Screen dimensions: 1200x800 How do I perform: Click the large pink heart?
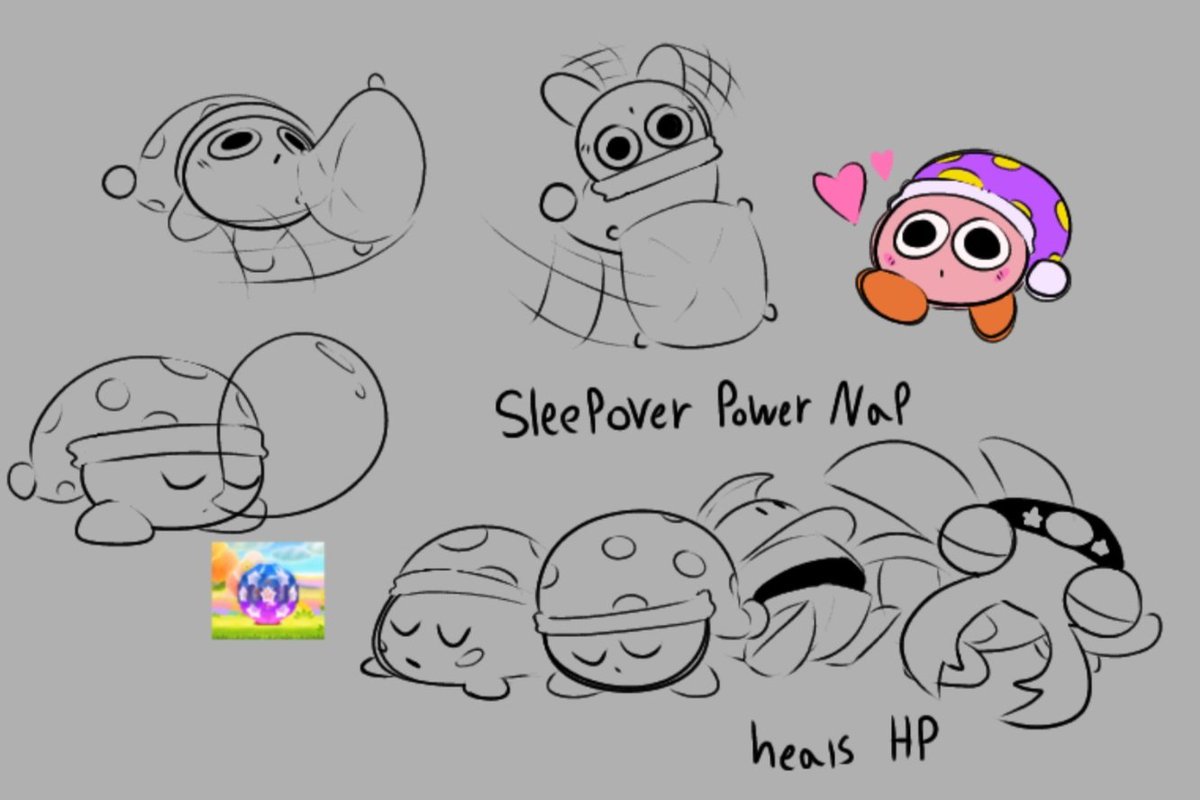(x=840, y=193)
